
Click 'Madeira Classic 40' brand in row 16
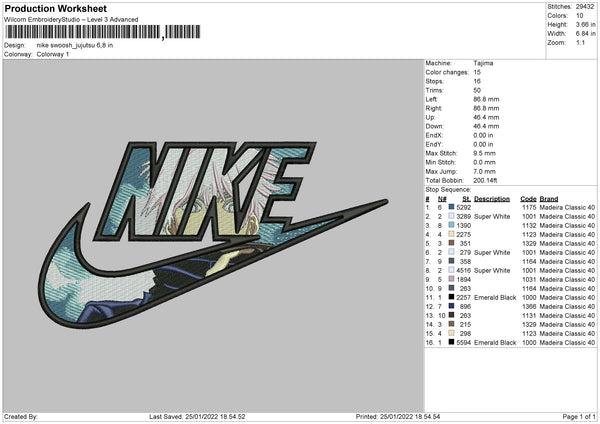[567, 342]
